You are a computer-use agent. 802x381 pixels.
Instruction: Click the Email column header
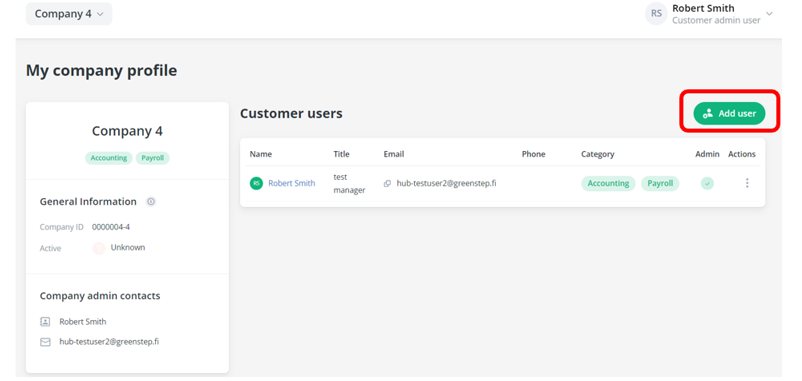pyautogui.click(x=394, y=154)
